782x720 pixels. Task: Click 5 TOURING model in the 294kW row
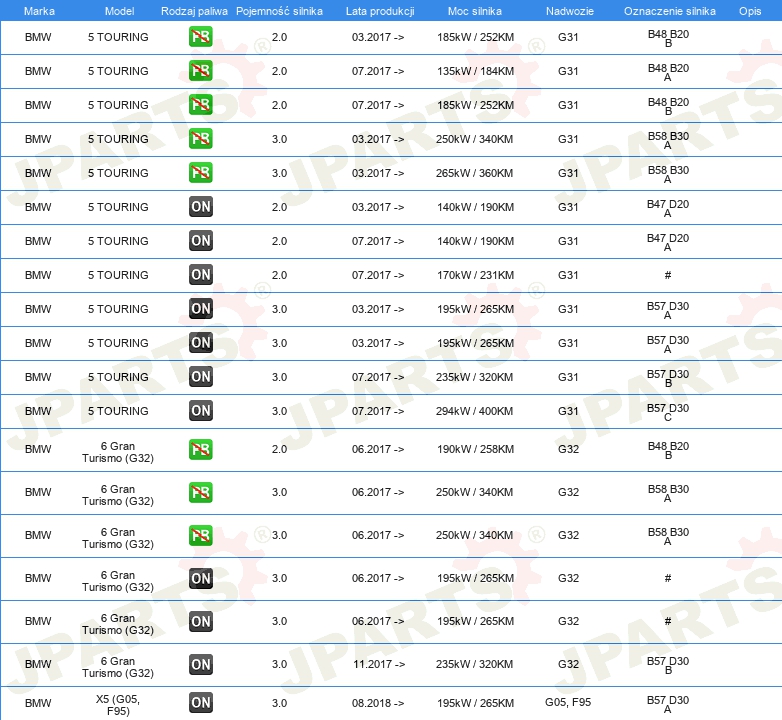[118, 411]
